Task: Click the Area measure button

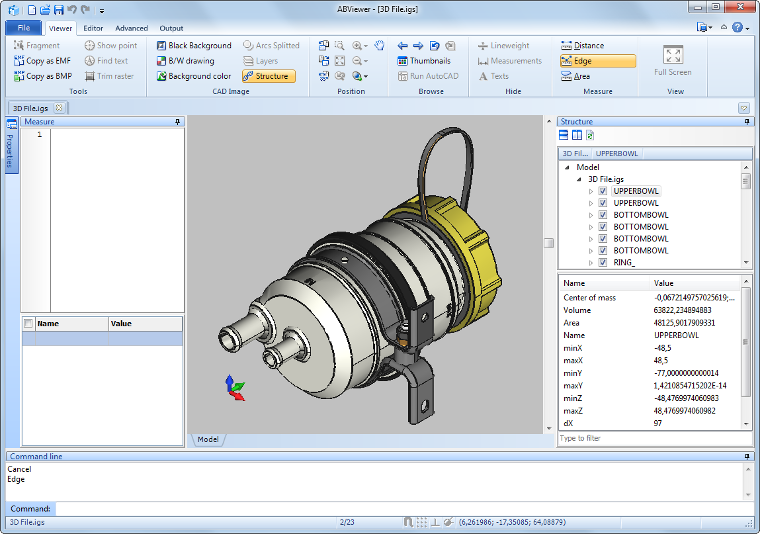Action: coord(575,76)
